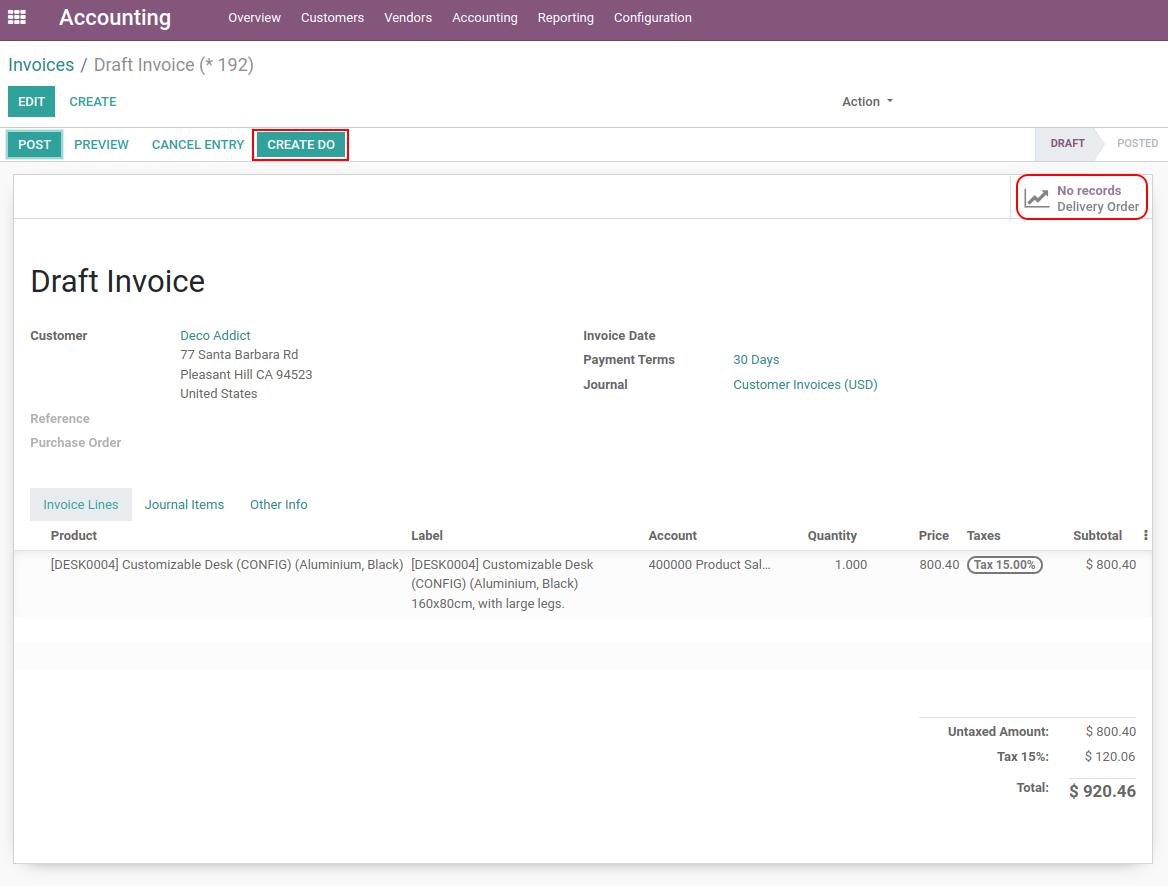Open the 30 Days payment terms link

click(756, 360)
